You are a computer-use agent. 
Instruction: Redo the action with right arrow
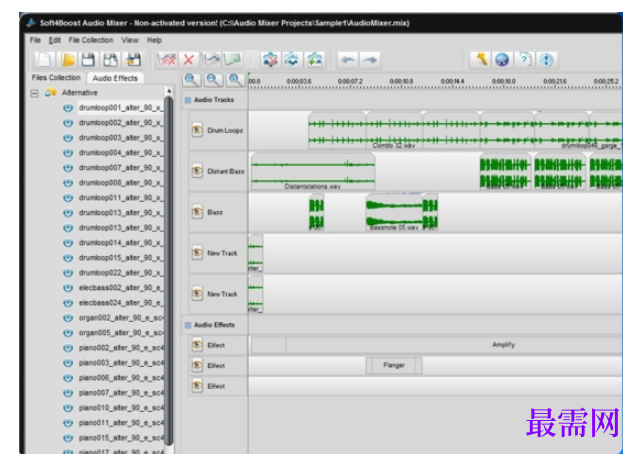point(370,60)
